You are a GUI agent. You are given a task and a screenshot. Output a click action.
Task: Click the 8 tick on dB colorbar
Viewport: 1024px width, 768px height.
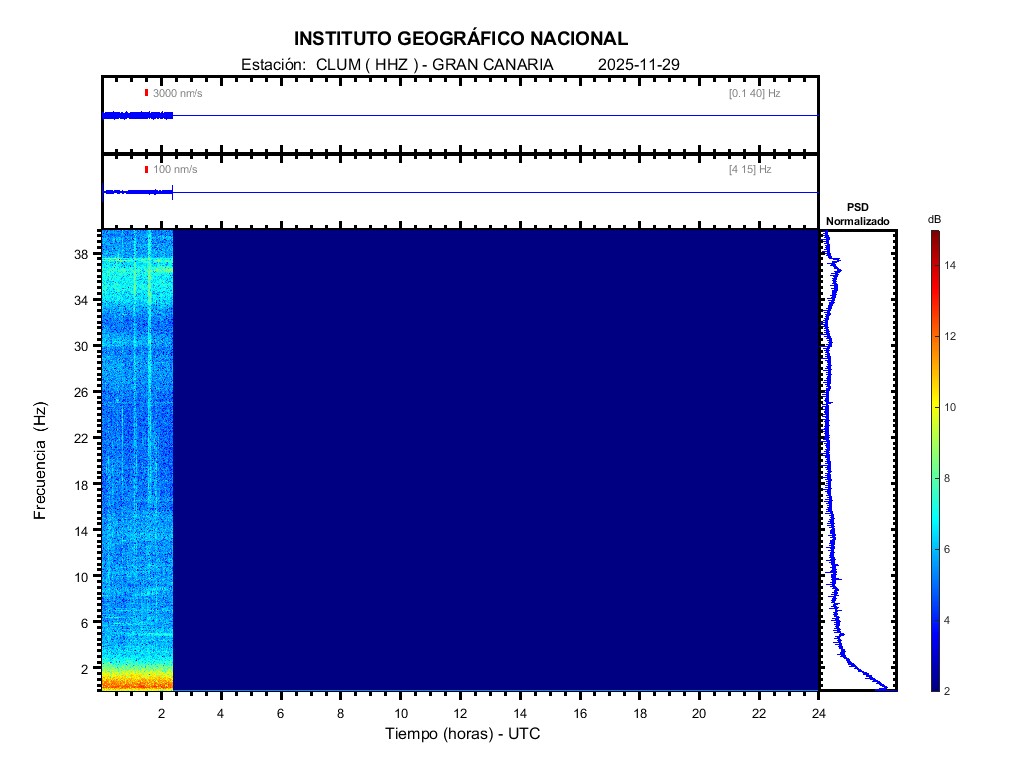[949, 479]
